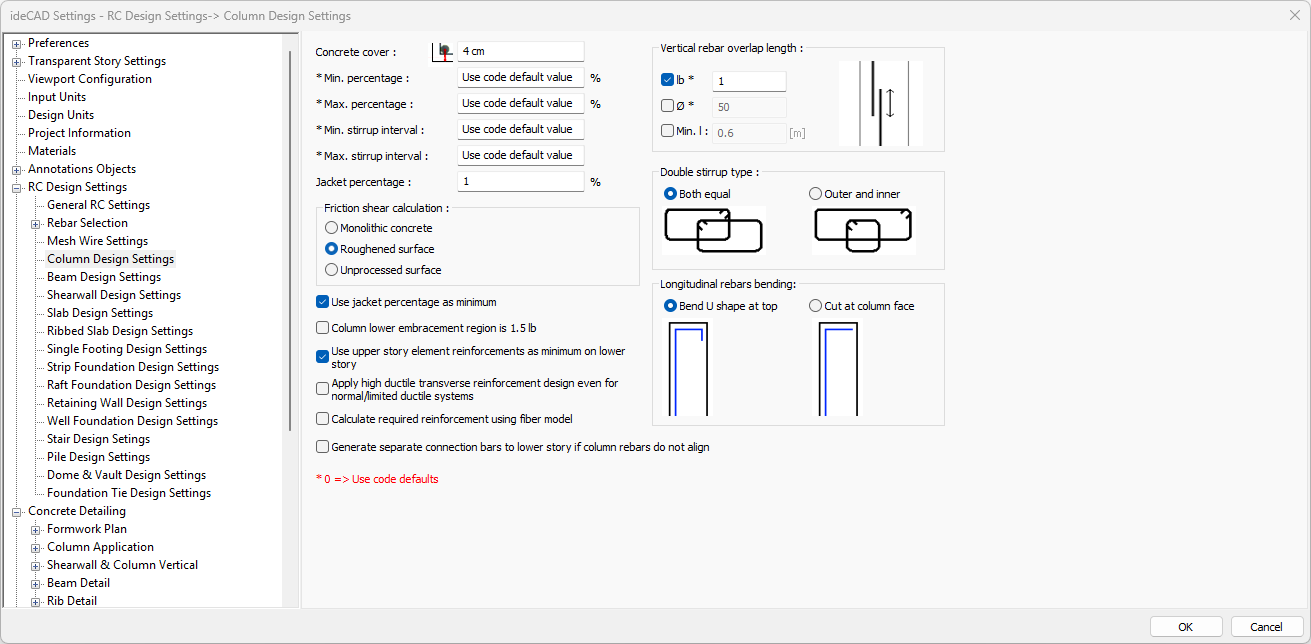Confirm settings with OK button

point(1186,627)
